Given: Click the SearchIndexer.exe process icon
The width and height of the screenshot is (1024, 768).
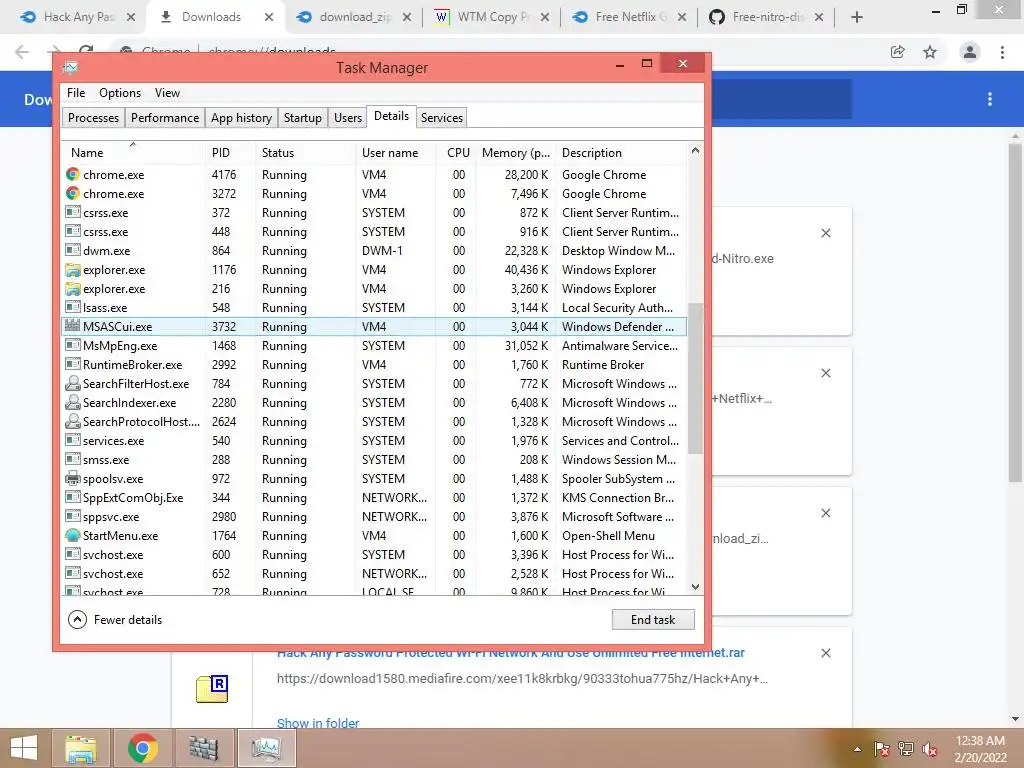Looking at the screenshot, I should point(72,402).
